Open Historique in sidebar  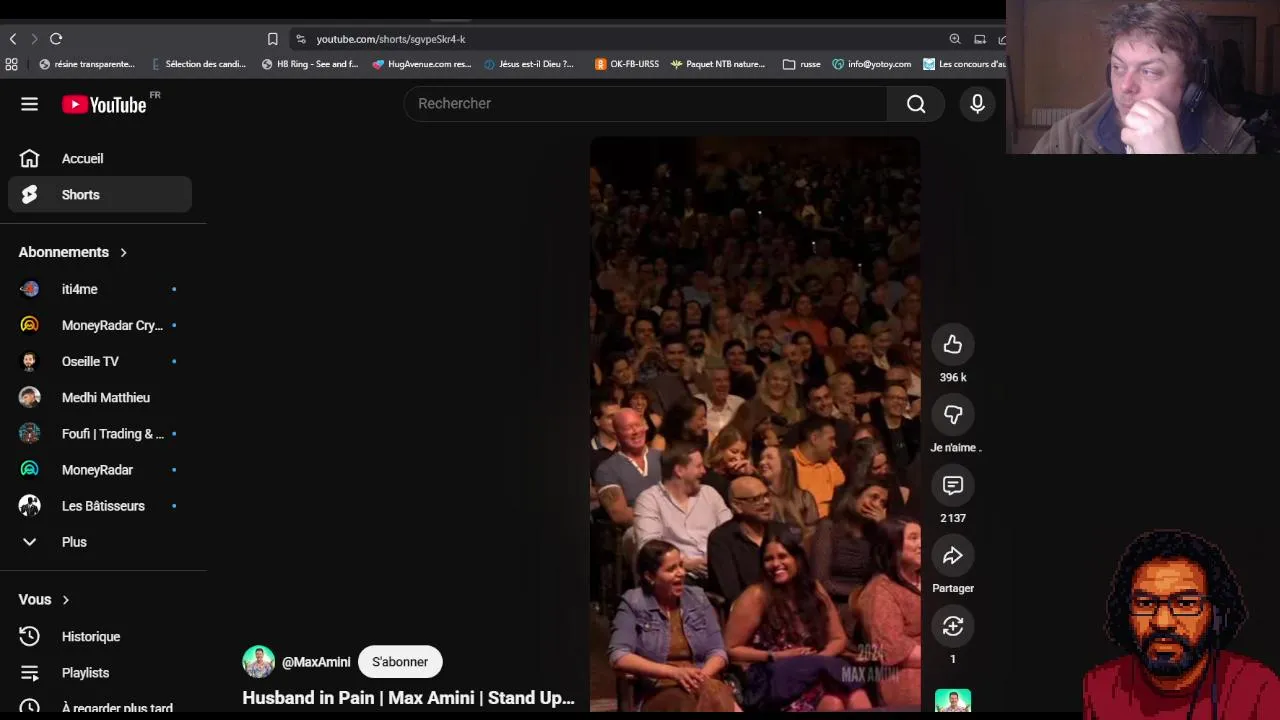point(100,636)
